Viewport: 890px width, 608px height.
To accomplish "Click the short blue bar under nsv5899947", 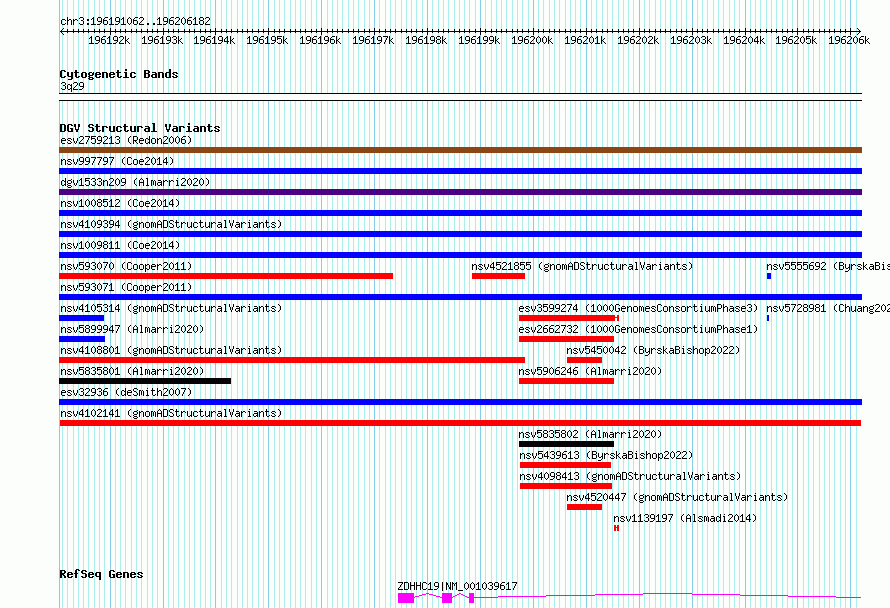I will 82,339.
